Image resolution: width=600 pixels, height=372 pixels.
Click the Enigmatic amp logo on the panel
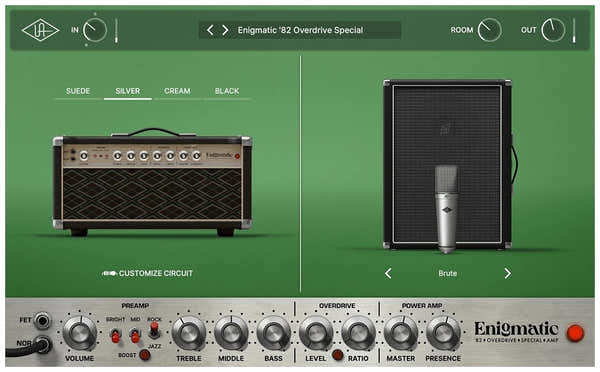tap(517, 331)
